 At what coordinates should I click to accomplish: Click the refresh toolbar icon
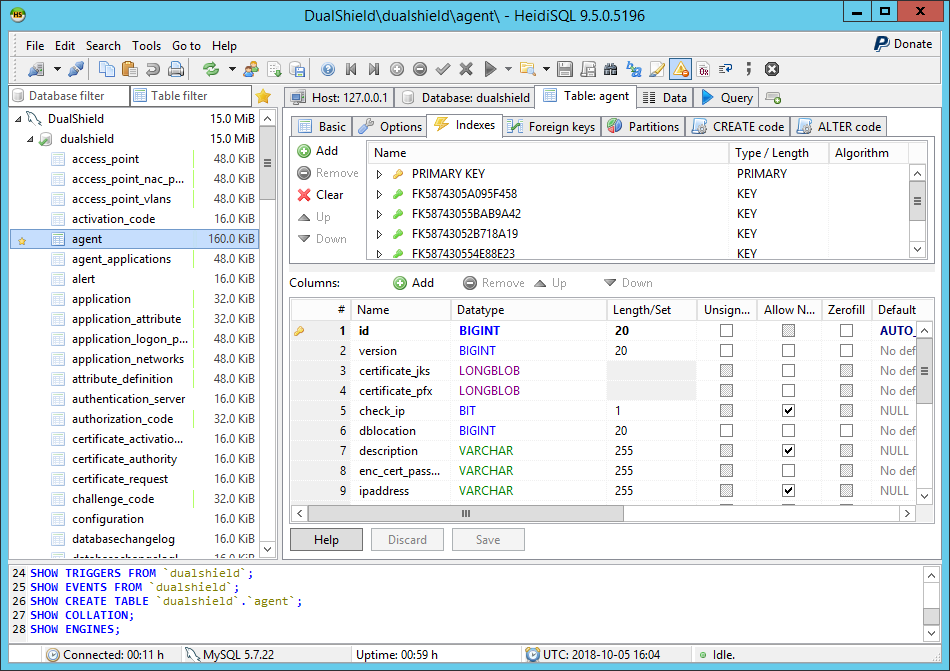pos(211,69)
